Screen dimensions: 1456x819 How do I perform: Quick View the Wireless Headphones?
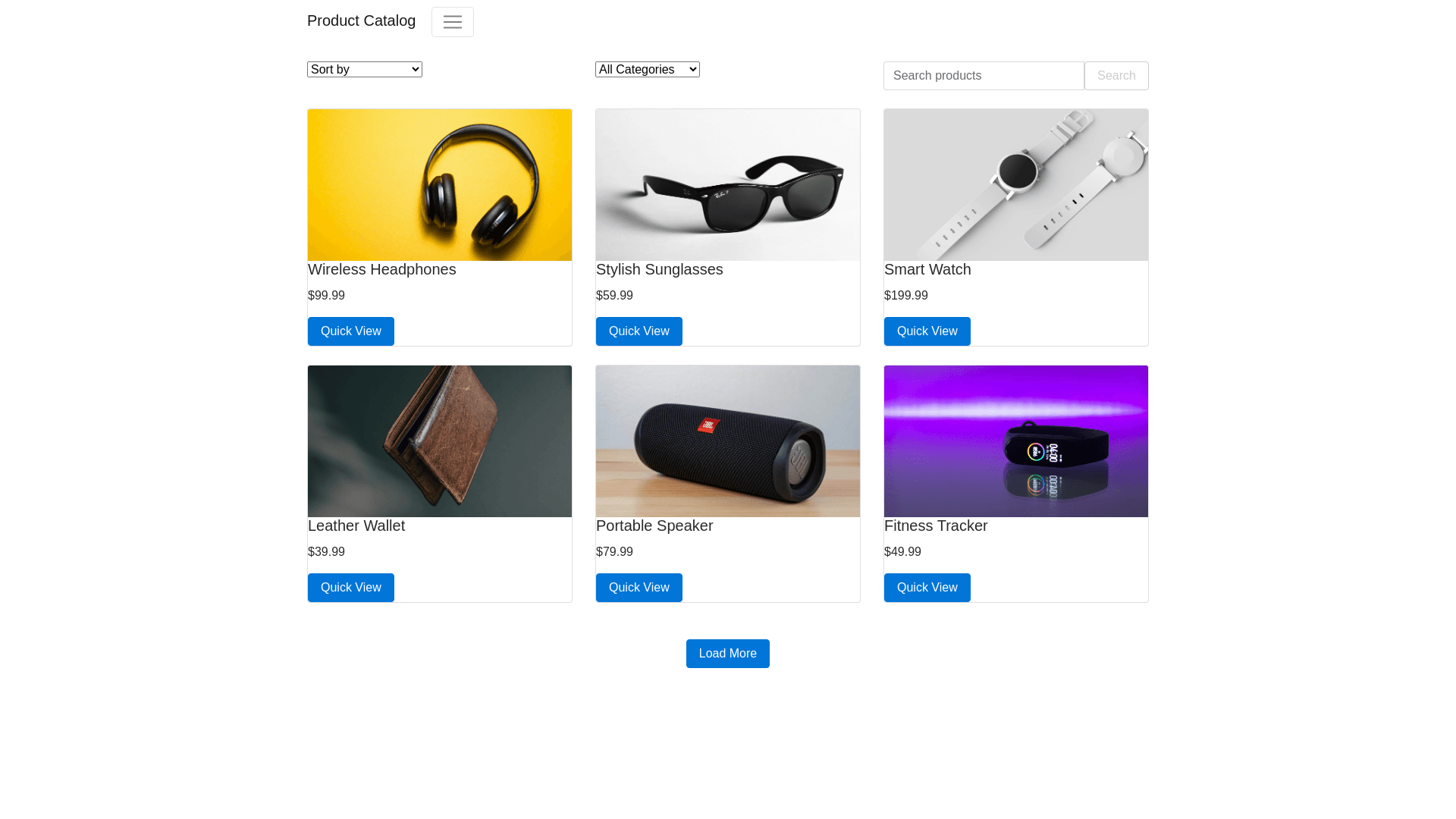(351, 331)
